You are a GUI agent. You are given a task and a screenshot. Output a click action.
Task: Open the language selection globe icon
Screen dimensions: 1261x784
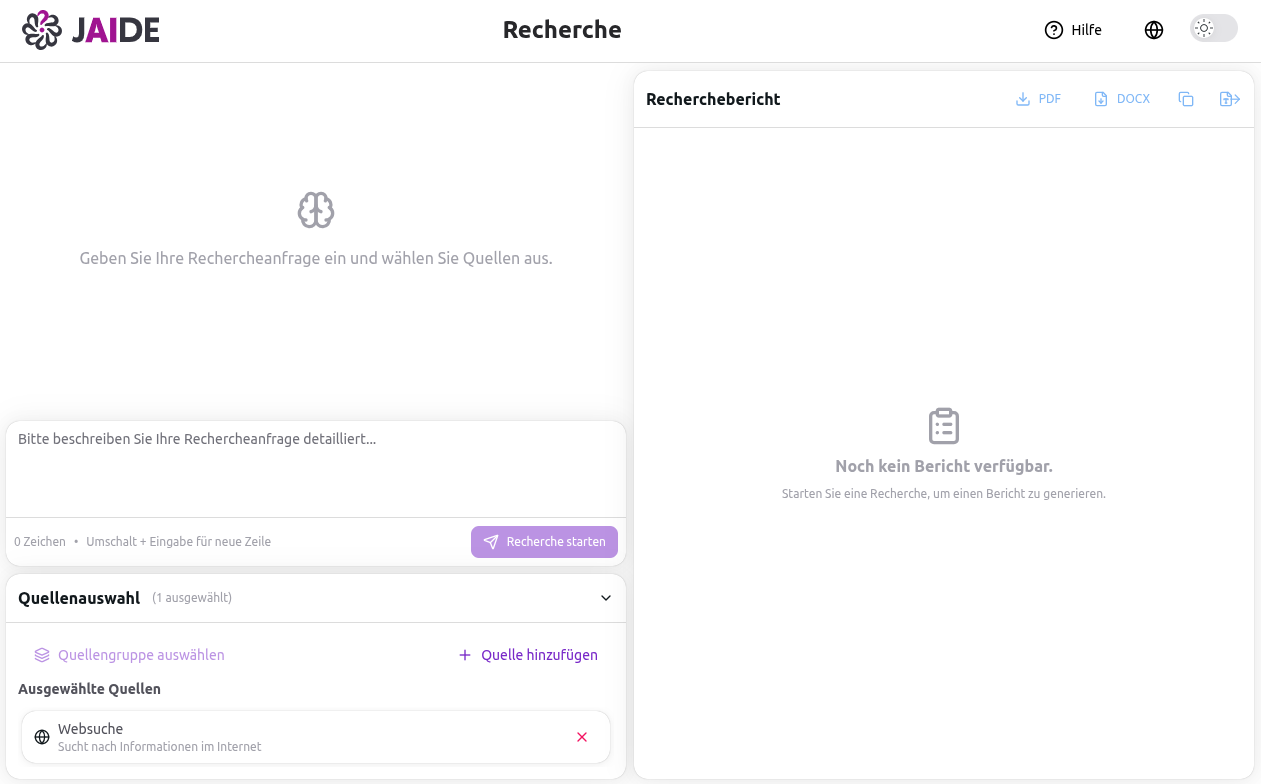(x=1154, y=30)
